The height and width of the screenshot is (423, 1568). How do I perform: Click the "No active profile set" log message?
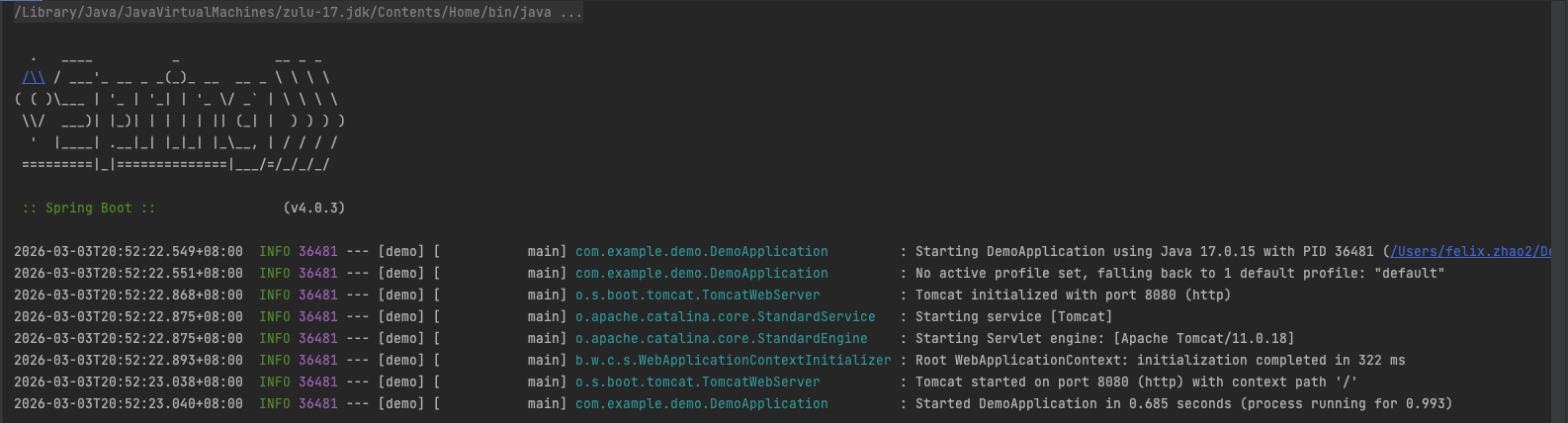pyautogui.click(x=1178, y=274)
